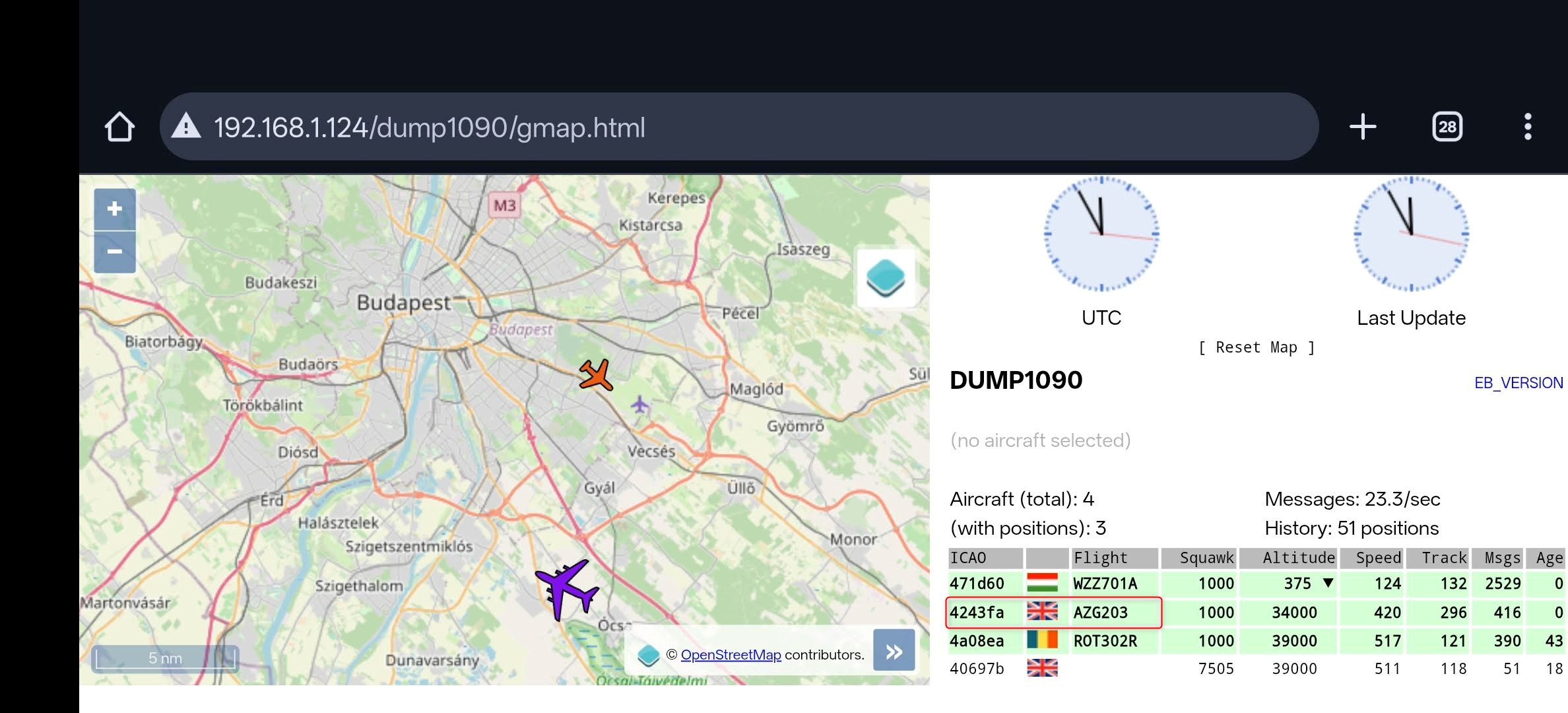
Task: Go to browser home page
Action: coord(119,127)
